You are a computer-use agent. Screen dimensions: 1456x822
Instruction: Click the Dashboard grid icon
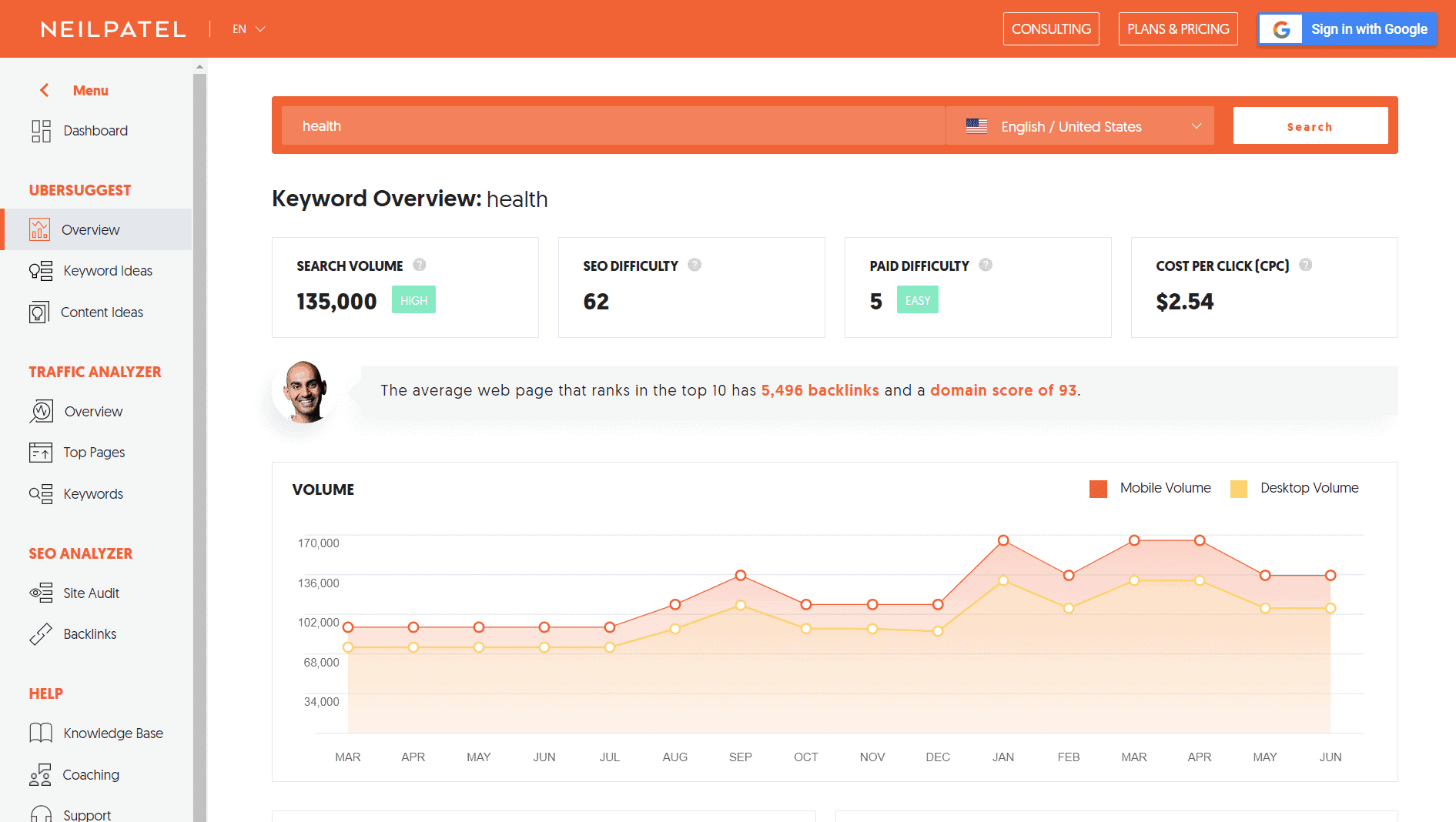pos(41,131)
